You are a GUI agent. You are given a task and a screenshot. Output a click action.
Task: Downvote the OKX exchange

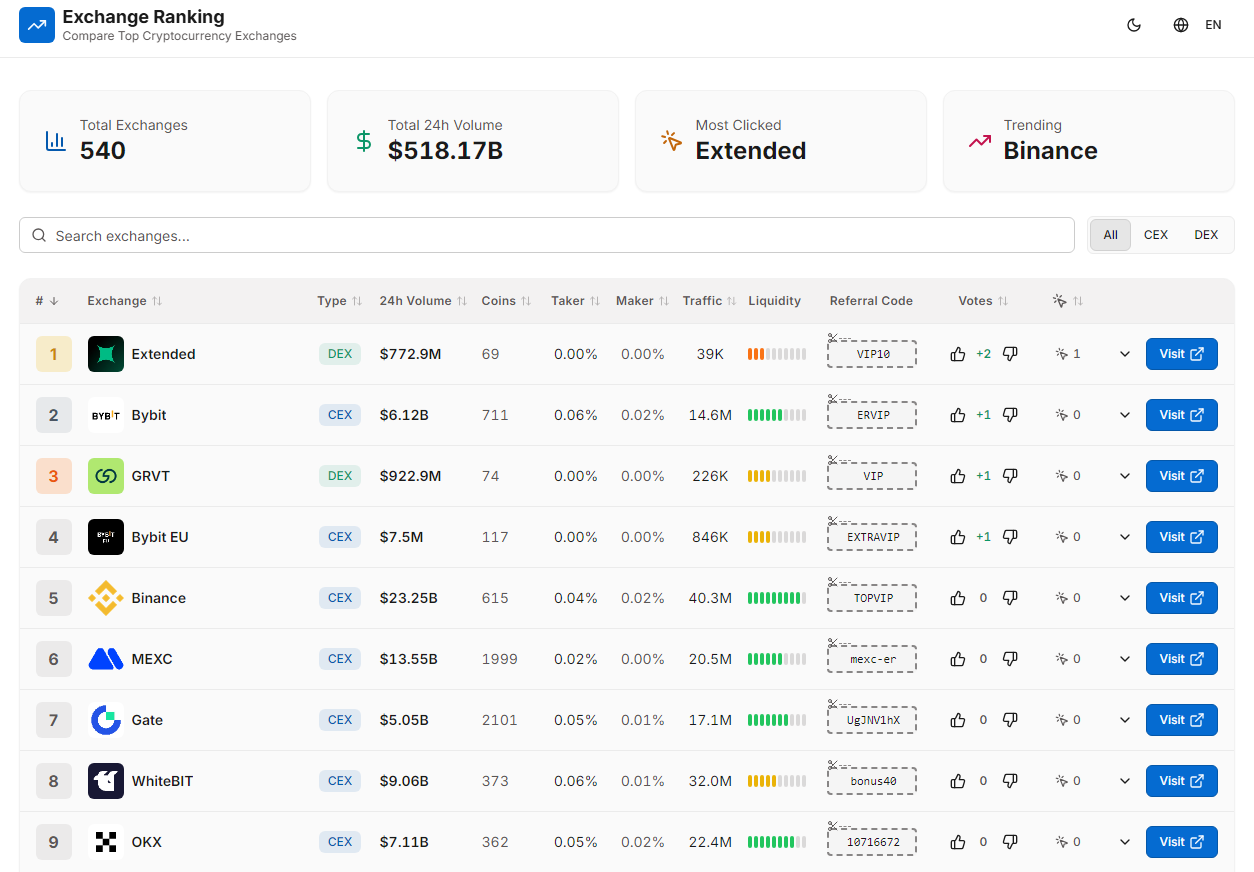pos(1010,842)
